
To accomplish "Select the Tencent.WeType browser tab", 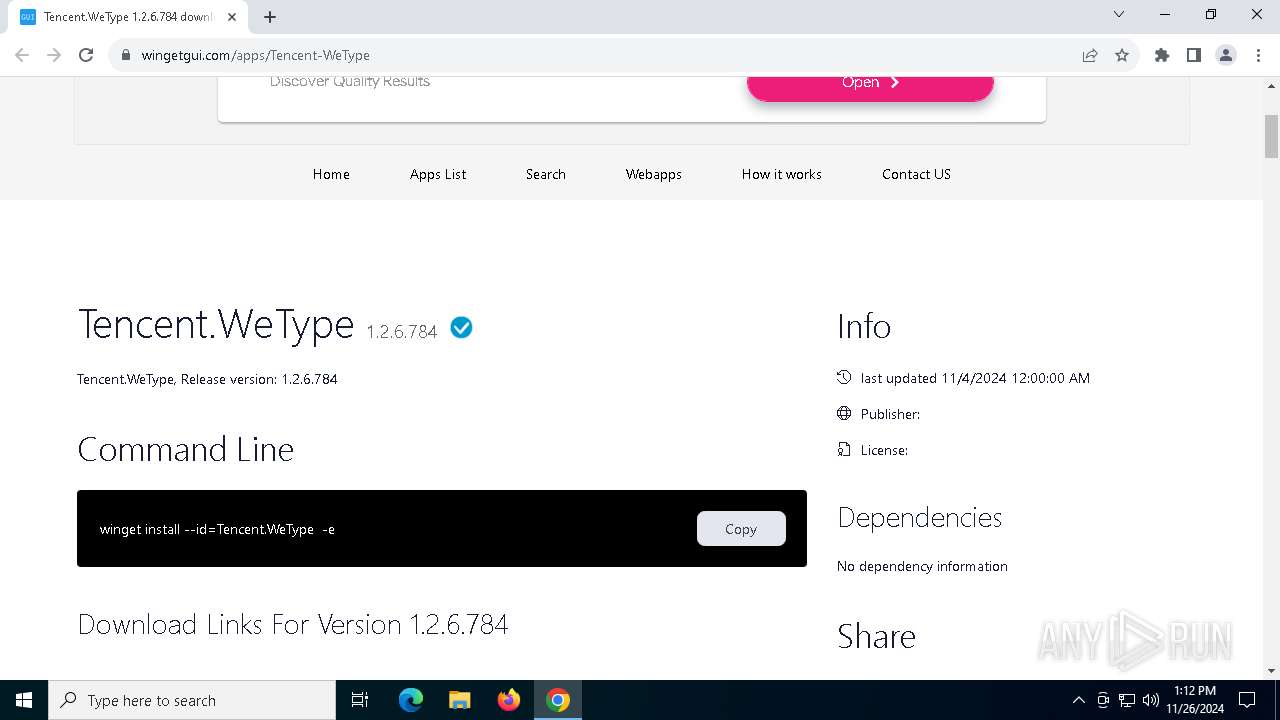I will [128, 17].
